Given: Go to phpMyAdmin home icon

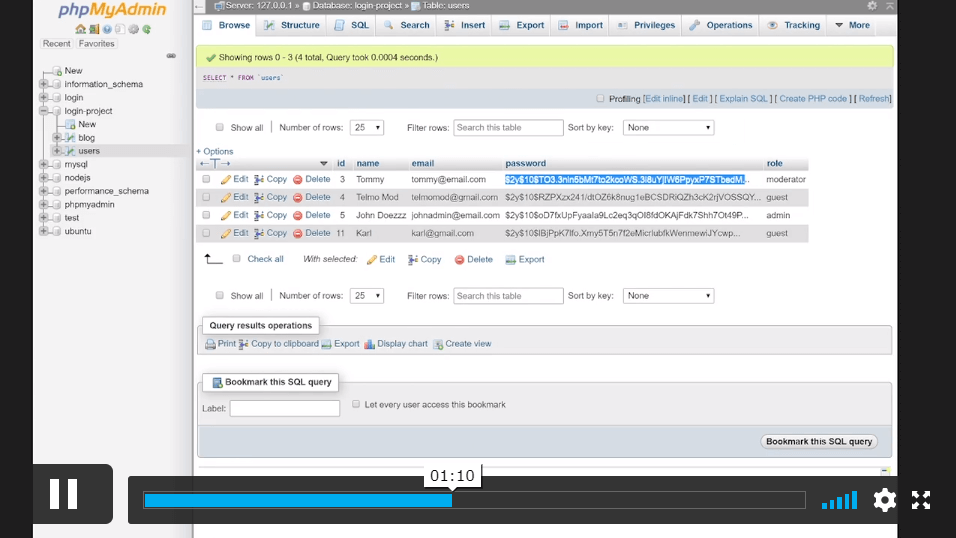Looking at the screenshot, I should [80, 29].
